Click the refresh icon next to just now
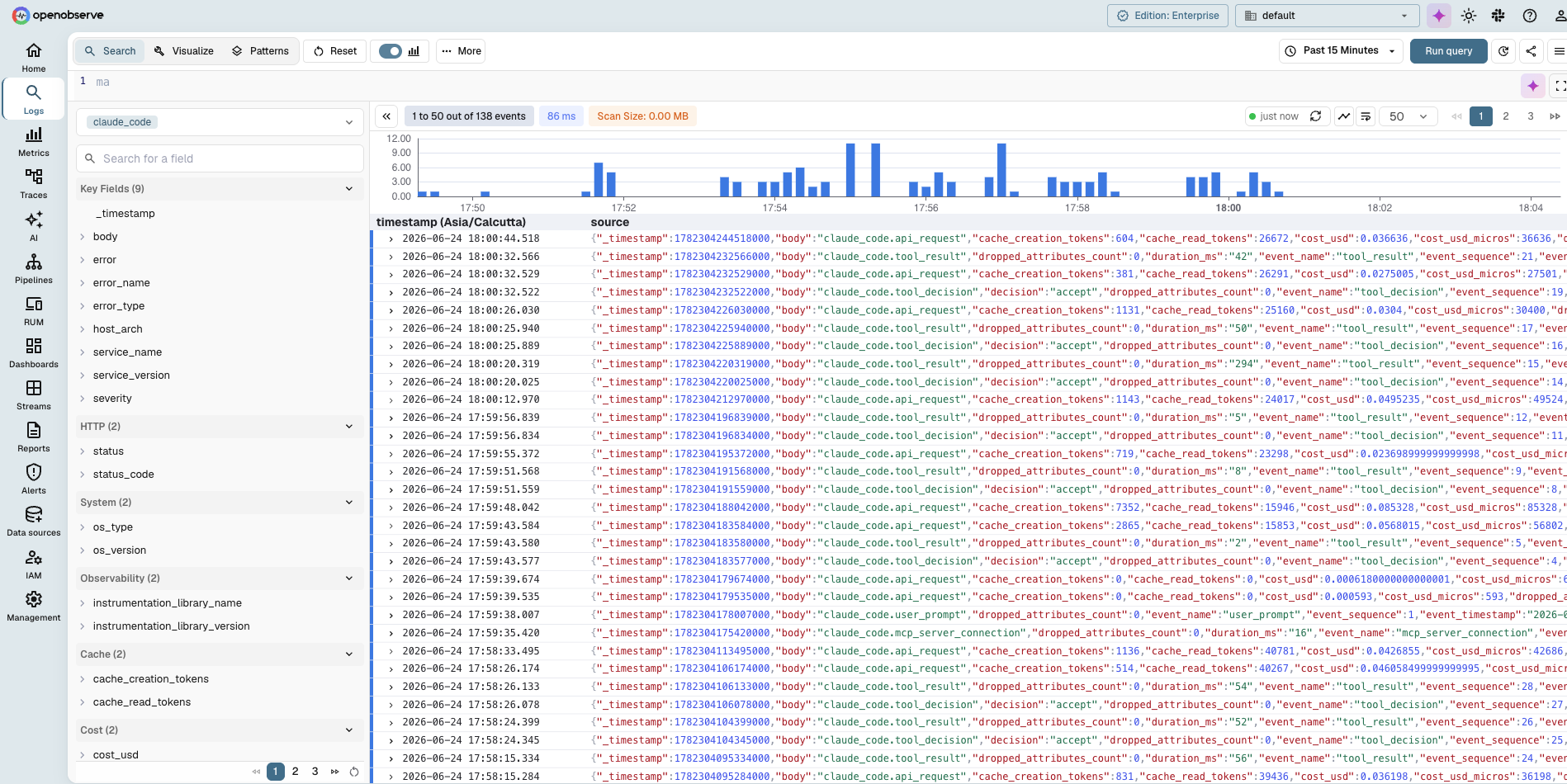Image resolution: width=1567 pixels, height=784 pixels. pyautogui.click(x=1316, y=116)
